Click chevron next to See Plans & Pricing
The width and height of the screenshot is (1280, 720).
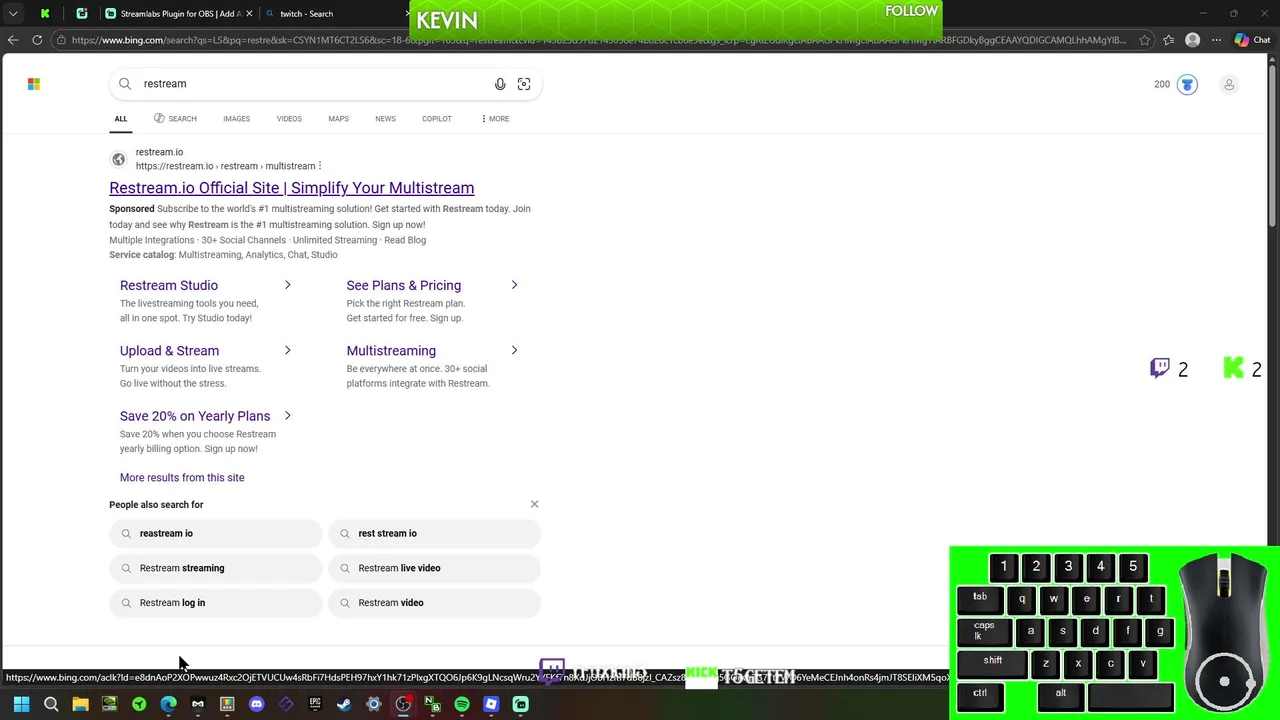pyautogui.click(x=514, y=285)
